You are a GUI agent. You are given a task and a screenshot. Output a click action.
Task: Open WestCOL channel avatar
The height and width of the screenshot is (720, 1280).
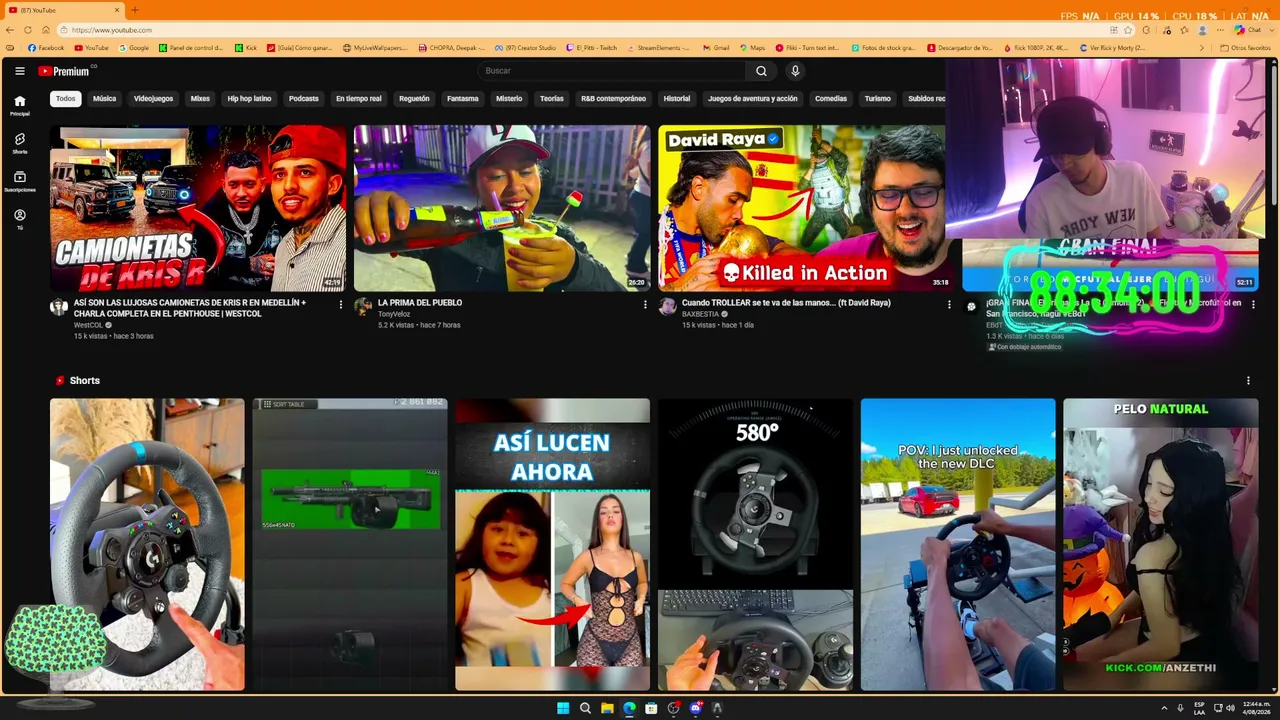coord(59,307)
